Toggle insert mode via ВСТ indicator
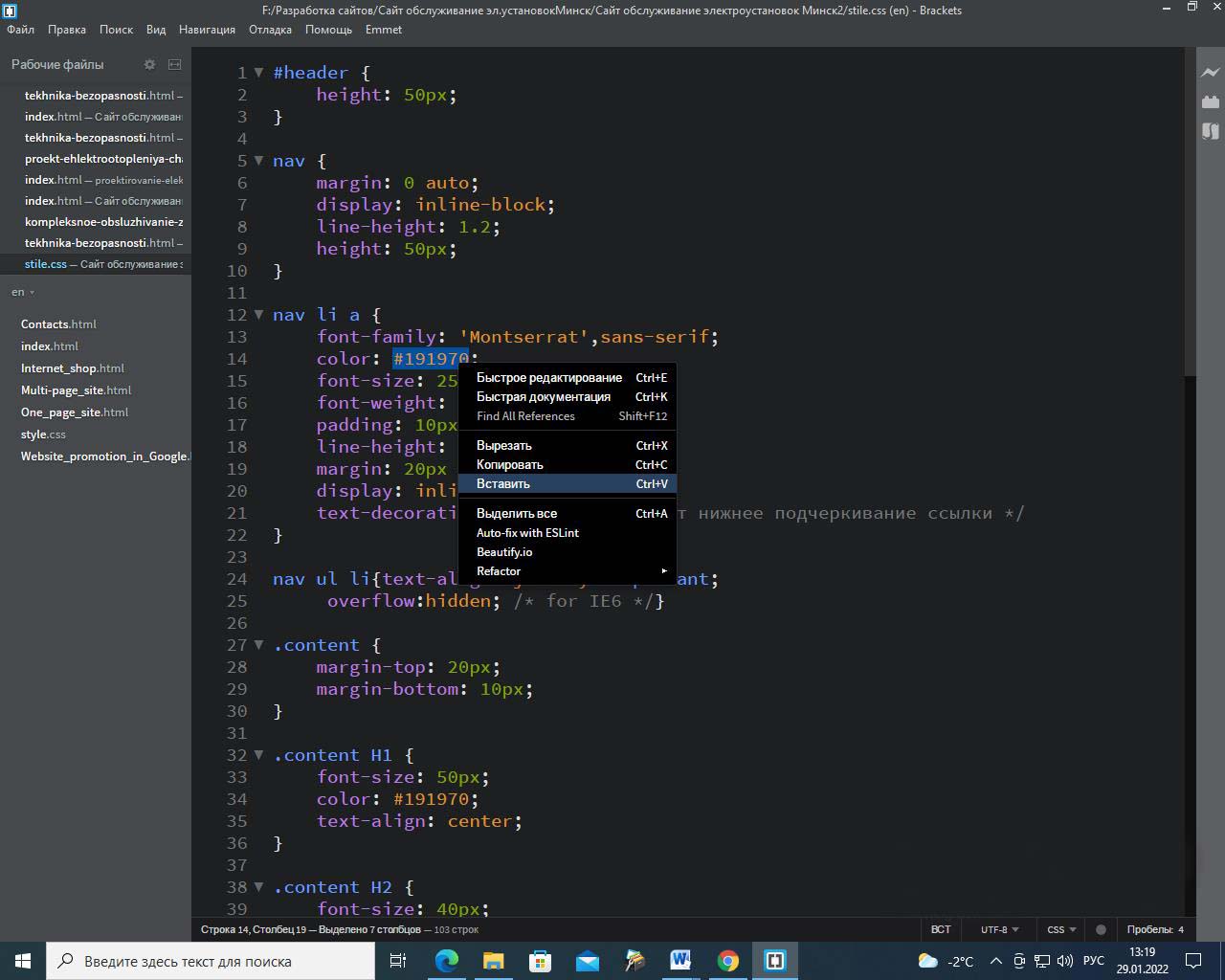 coord(941,929)
